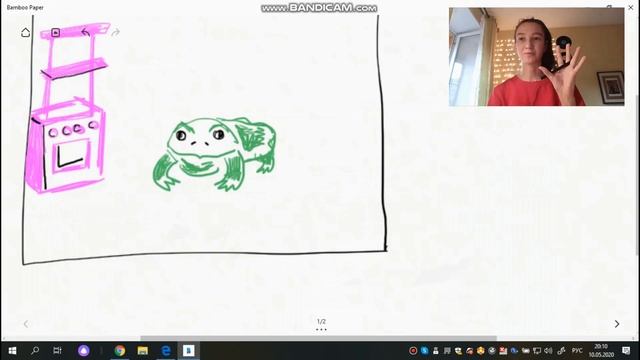Launch the purple Alice assistant icon
The image size is (640, 360).
(x=84, y=351)
